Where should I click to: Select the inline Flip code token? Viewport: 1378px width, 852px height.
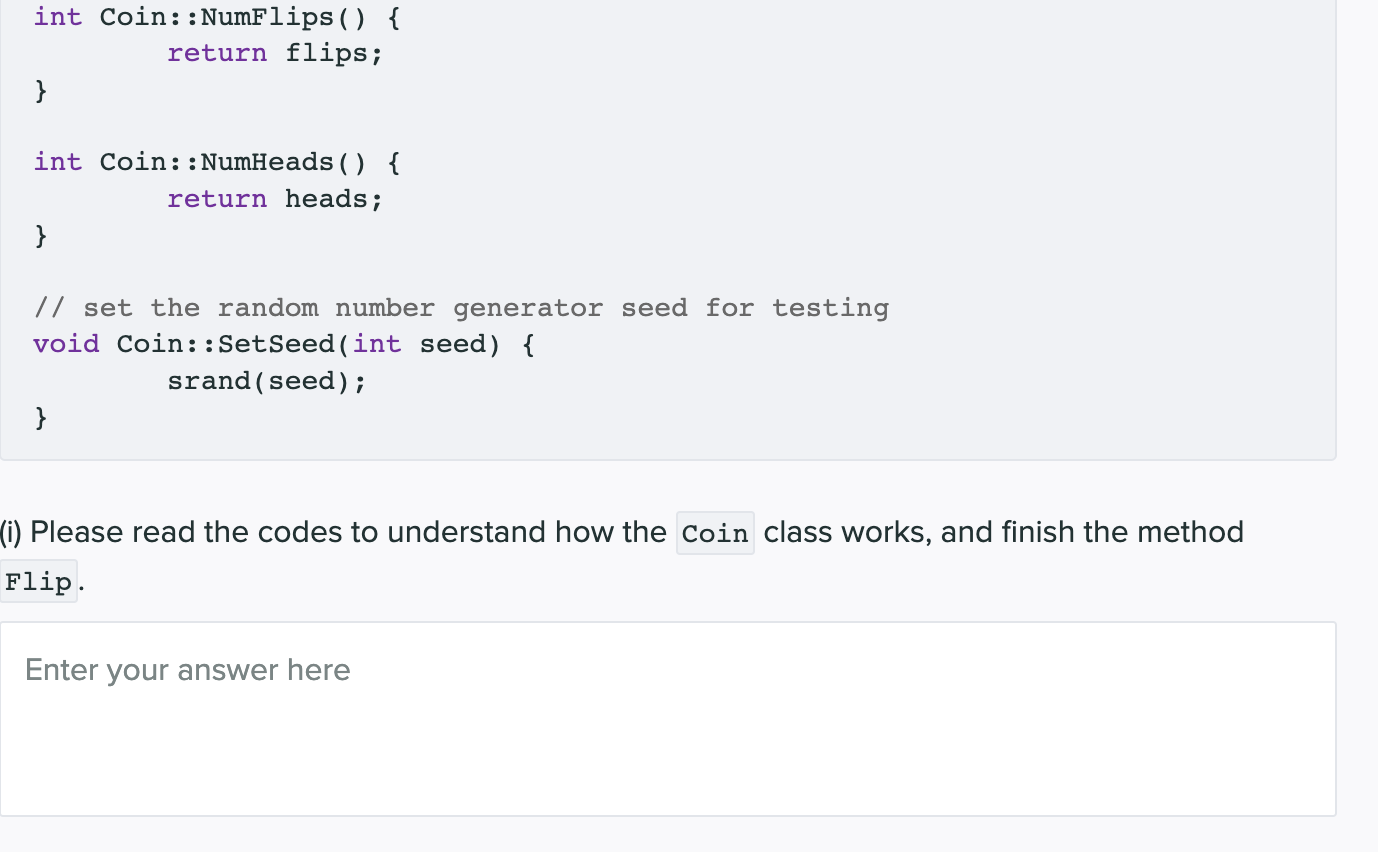[38, 580]
